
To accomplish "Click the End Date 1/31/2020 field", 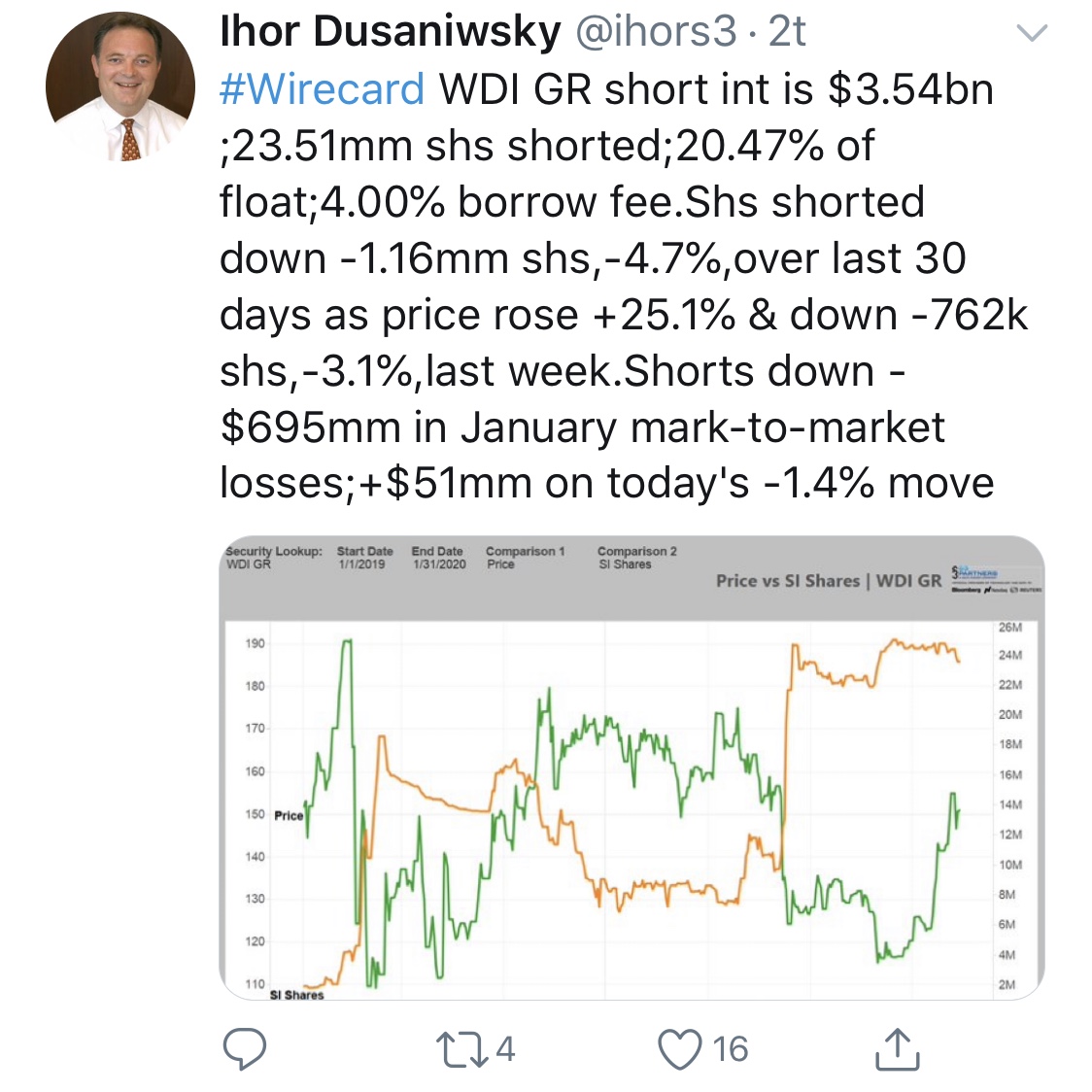I will tap(438, 558).
